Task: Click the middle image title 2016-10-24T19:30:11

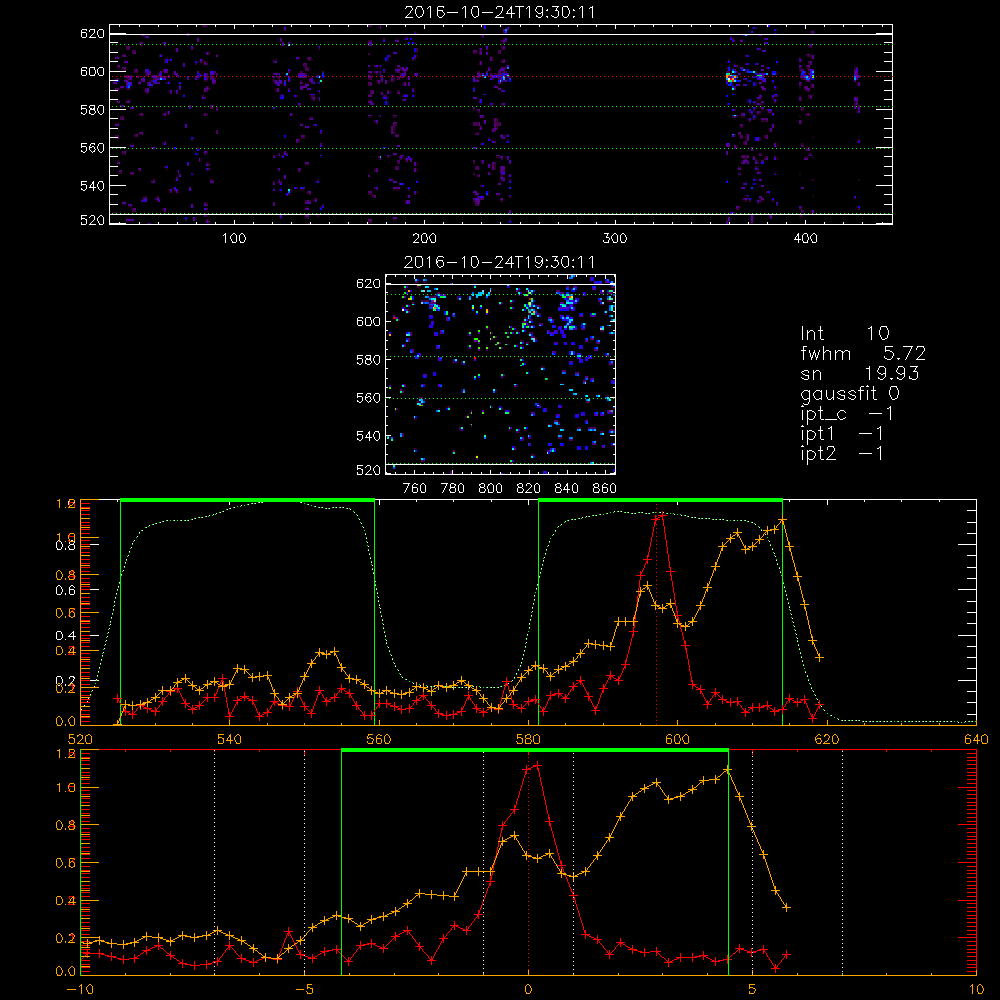Action: pyautogui.click(x=499, y=262)
